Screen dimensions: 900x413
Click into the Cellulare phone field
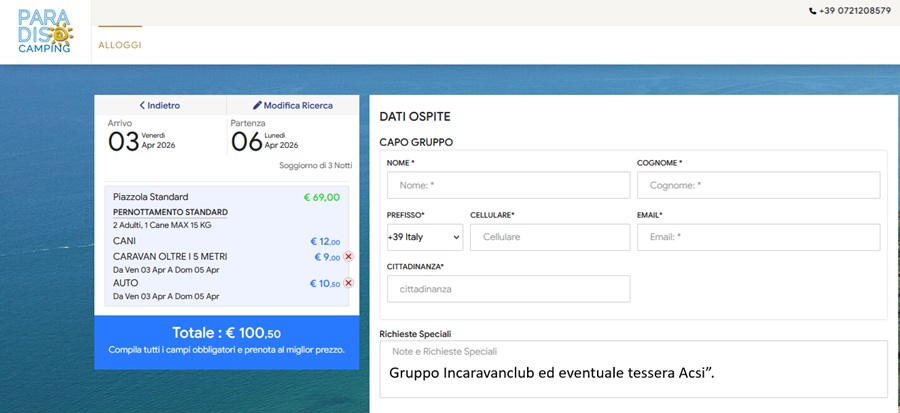pos(549,237)
